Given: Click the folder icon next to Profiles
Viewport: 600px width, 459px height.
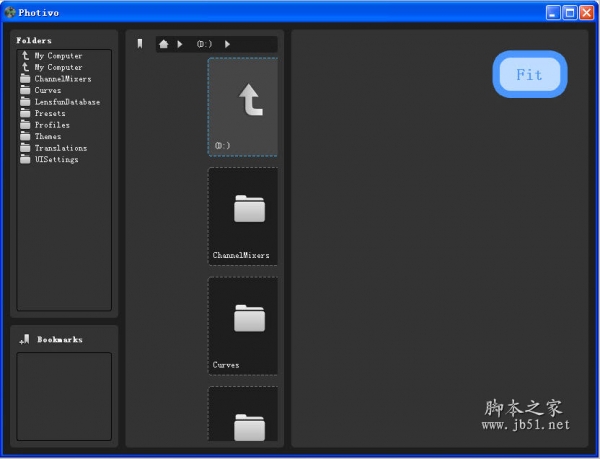Looking at the screenshot, I should (x=25, y=125).
